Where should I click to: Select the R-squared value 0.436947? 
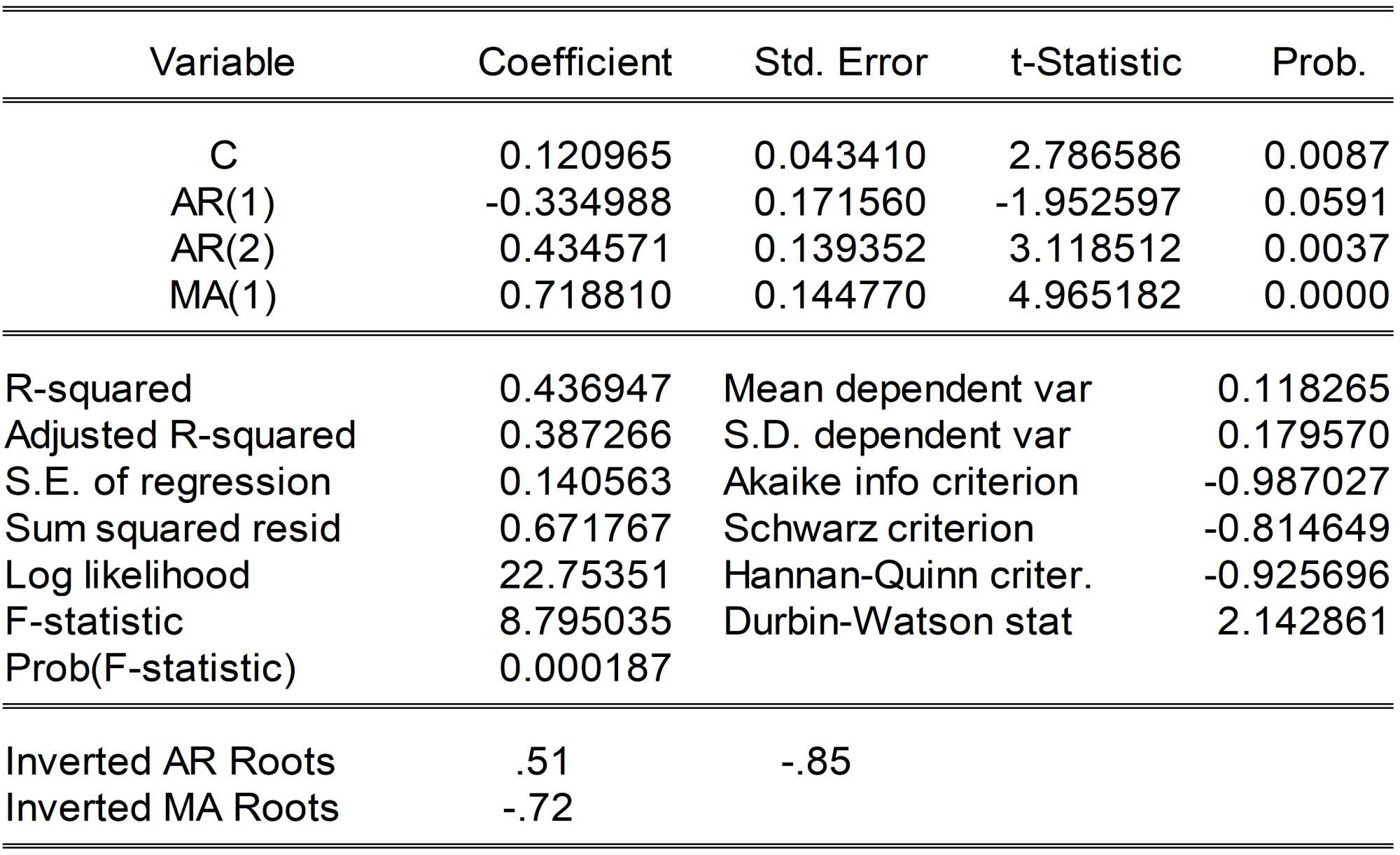pos(585,388)
